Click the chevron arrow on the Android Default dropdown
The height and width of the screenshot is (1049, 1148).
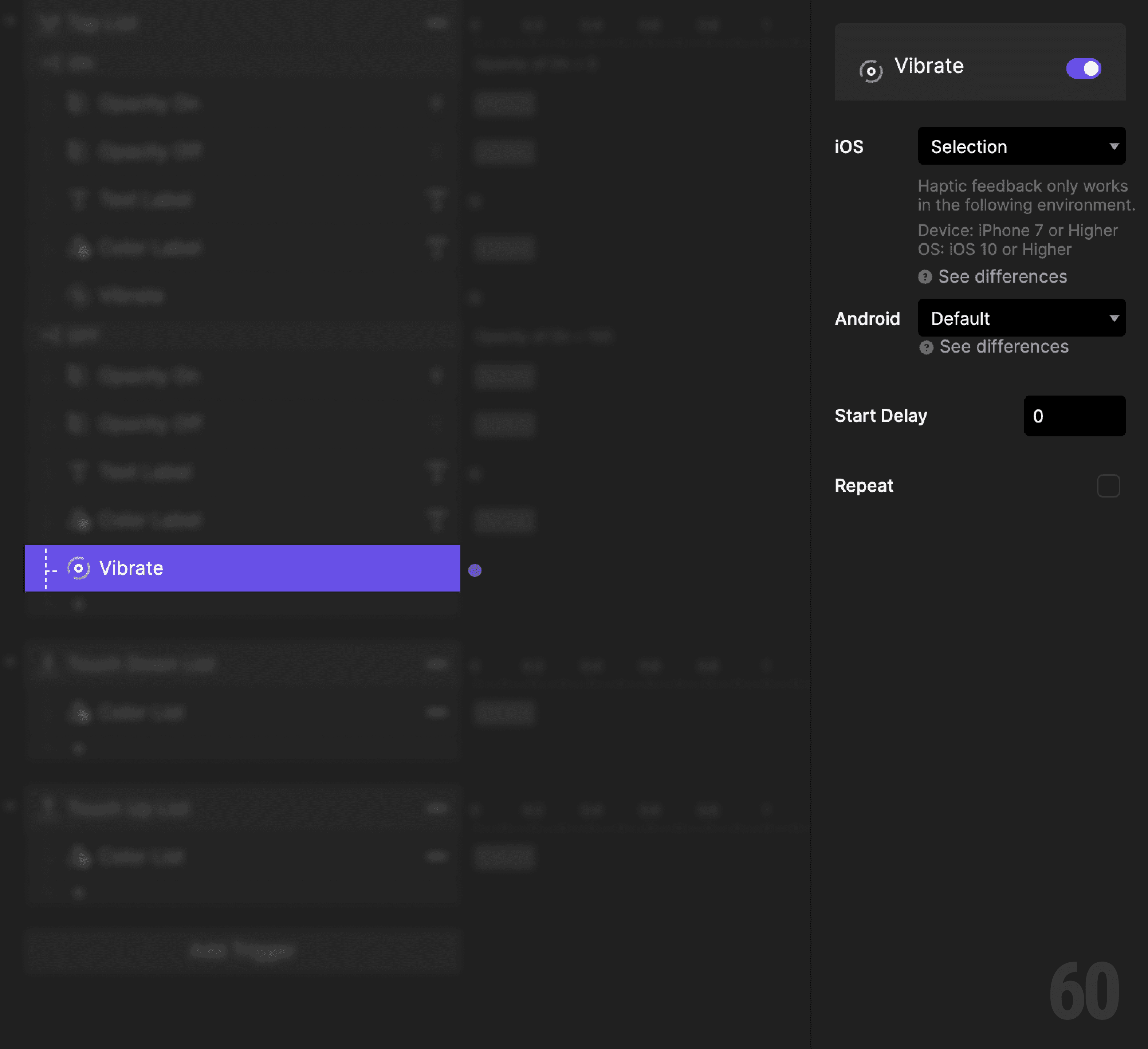click(x=1114, y=318)
